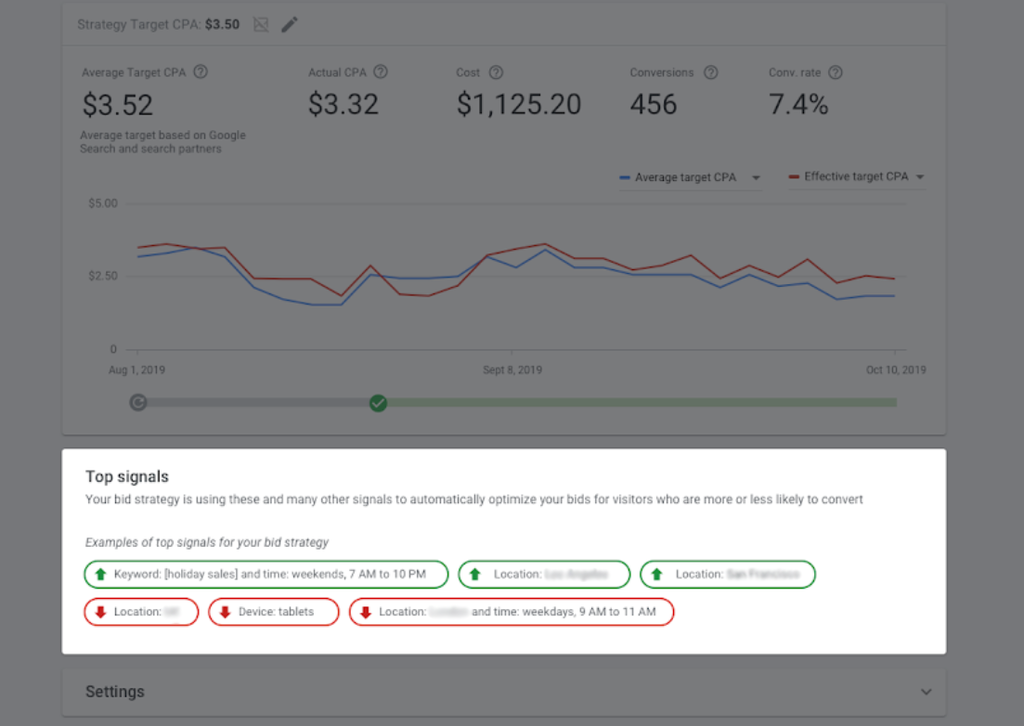Image resolution: width=1024 pixels, height=726 pixels.
Task: Click the first red Location signal chip
Action: coord(142,612)
